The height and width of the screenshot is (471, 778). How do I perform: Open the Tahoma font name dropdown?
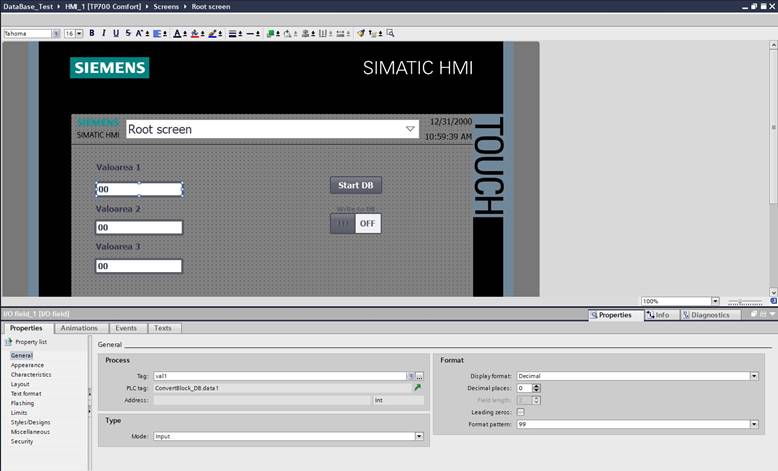click(57, 33)
